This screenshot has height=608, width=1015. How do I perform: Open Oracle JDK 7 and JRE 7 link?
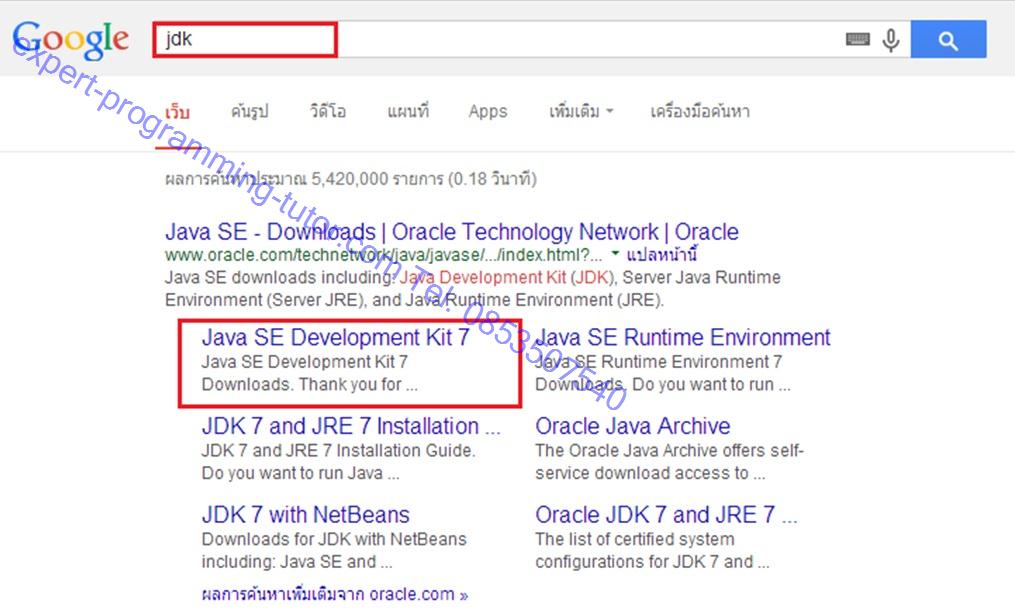coord(666,515)
